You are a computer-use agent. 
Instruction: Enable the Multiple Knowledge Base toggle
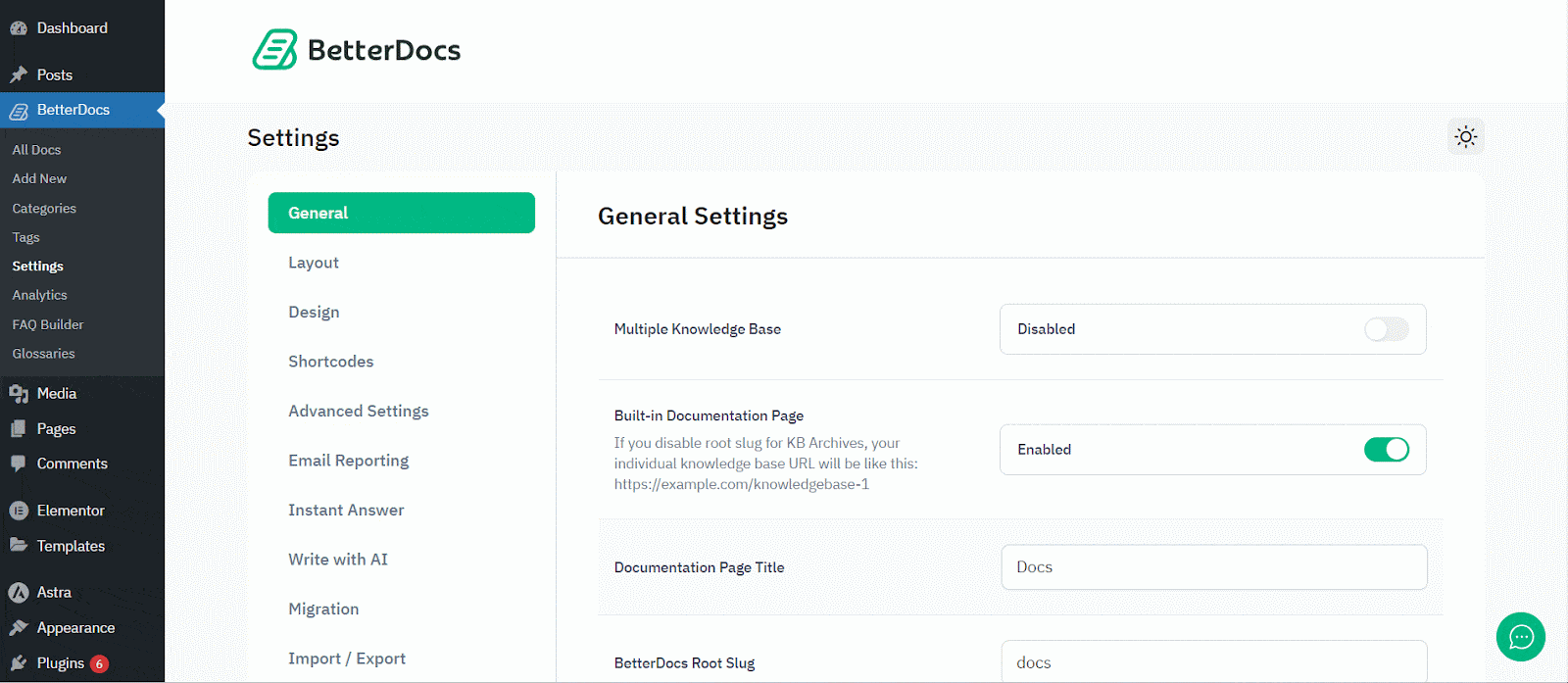tap(1386, 329)
